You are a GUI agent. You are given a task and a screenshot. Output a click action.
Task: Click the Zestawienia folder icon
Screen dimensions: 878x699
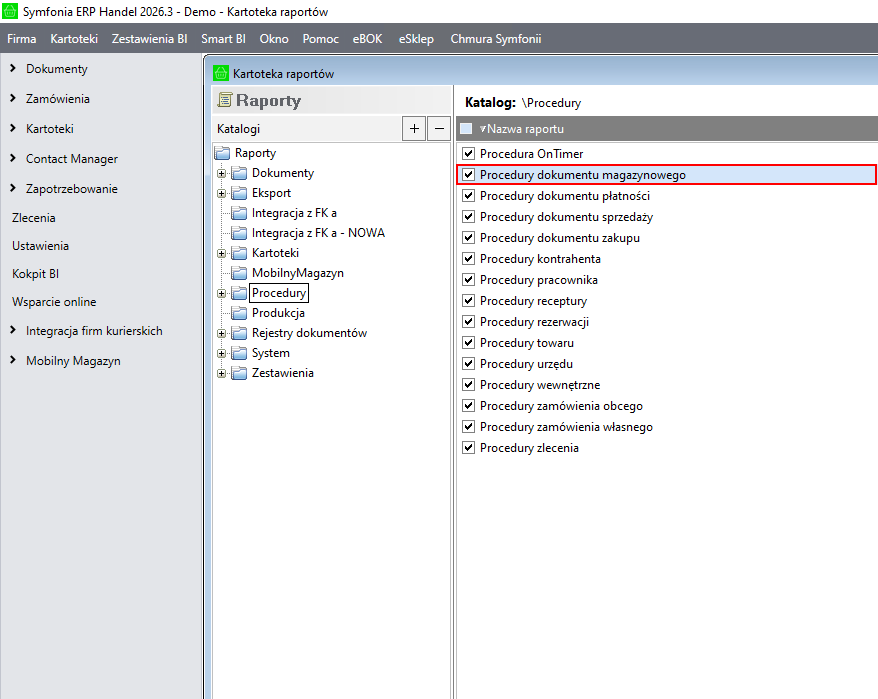(240, 373)
